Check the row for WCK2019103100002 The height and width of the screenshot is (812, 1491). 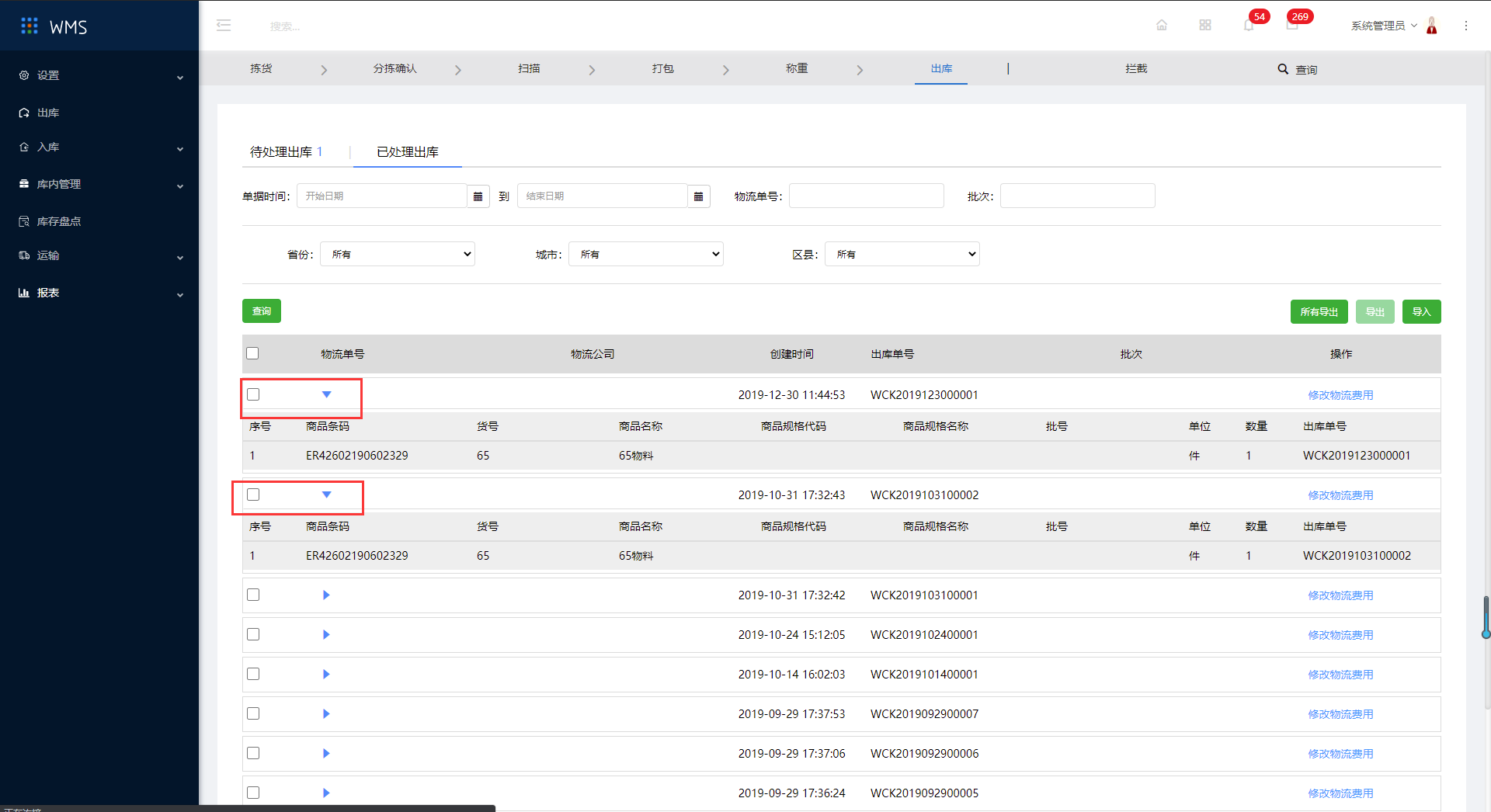click(x=253, y=494)
